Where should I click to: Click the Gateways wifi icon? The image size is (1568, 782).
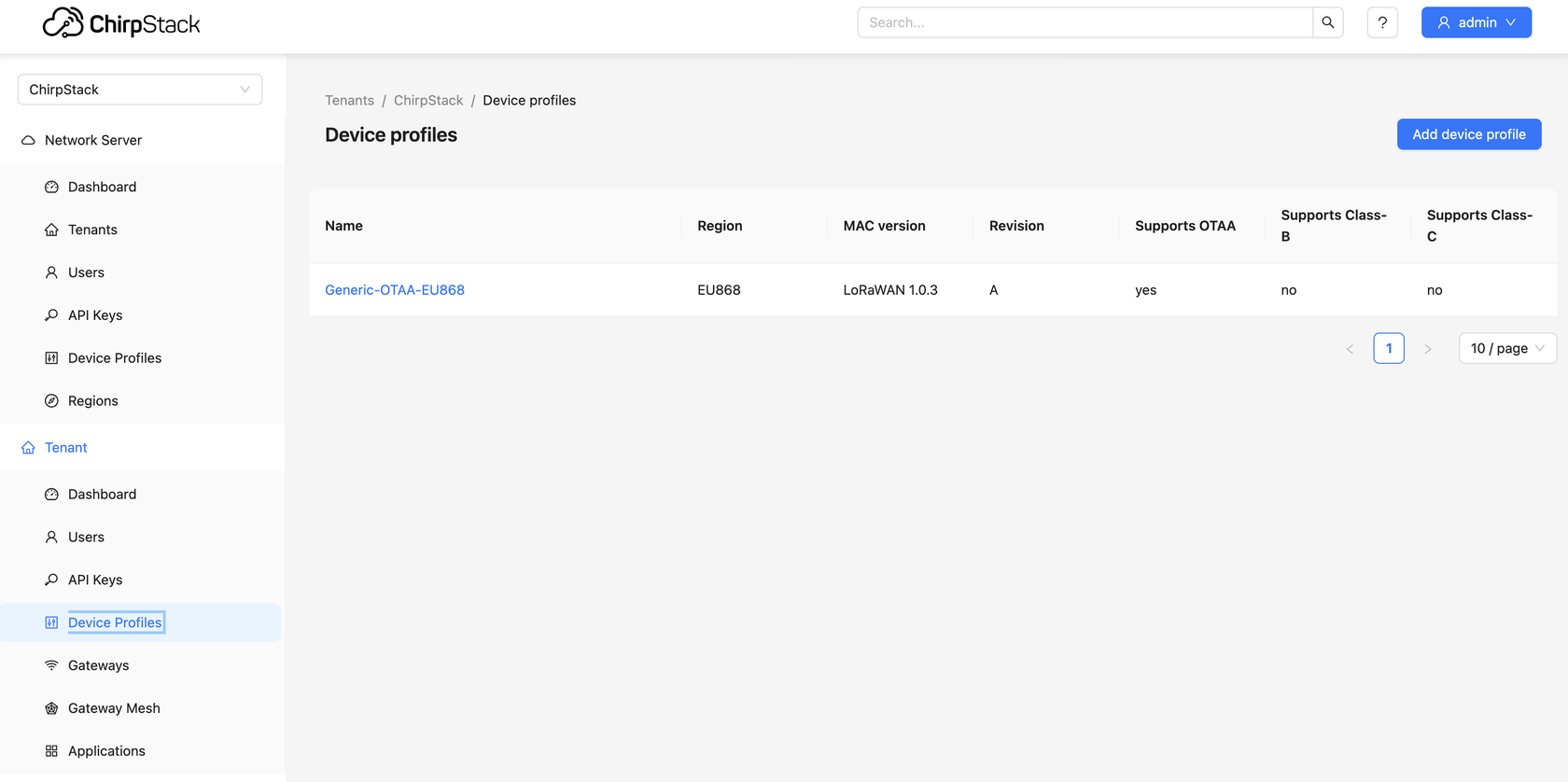coord(51,665)
